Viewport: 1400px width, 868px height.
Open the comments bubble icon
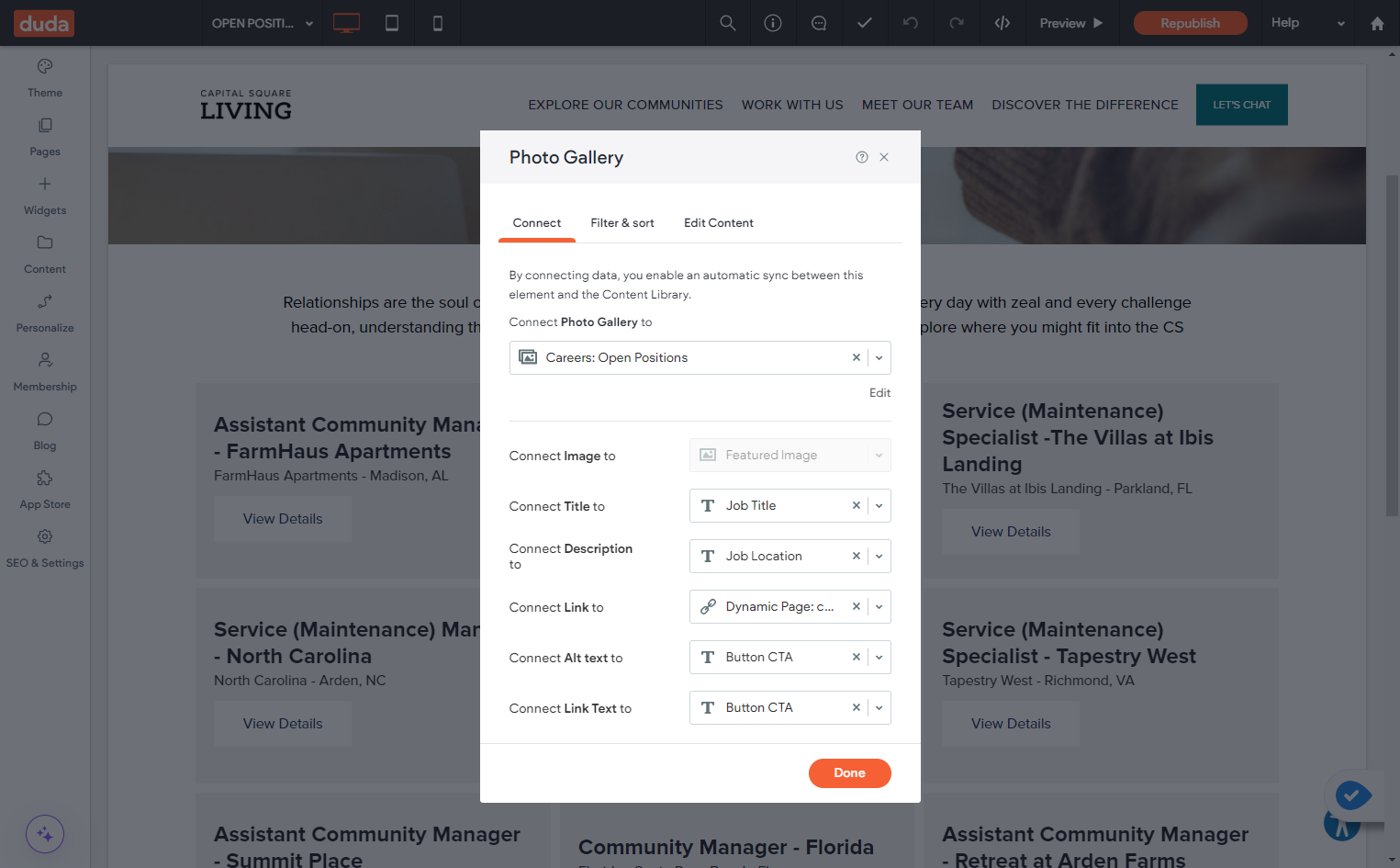coord(819,23)
